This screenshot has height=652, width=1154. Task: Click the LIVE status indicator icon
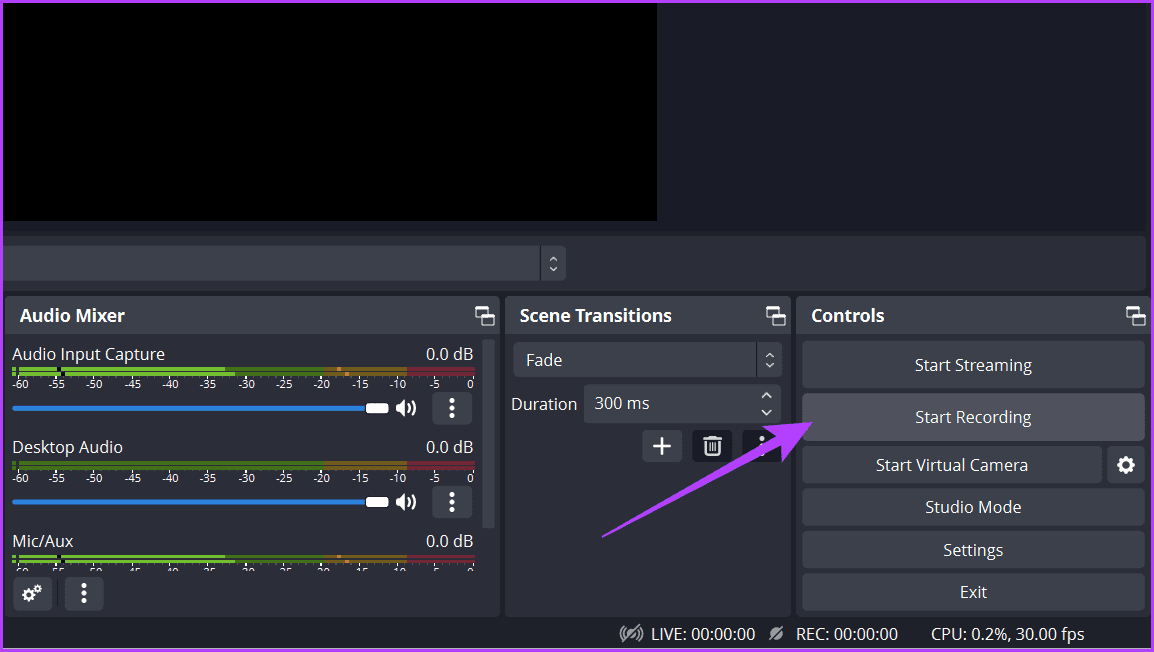pos(631,634)
